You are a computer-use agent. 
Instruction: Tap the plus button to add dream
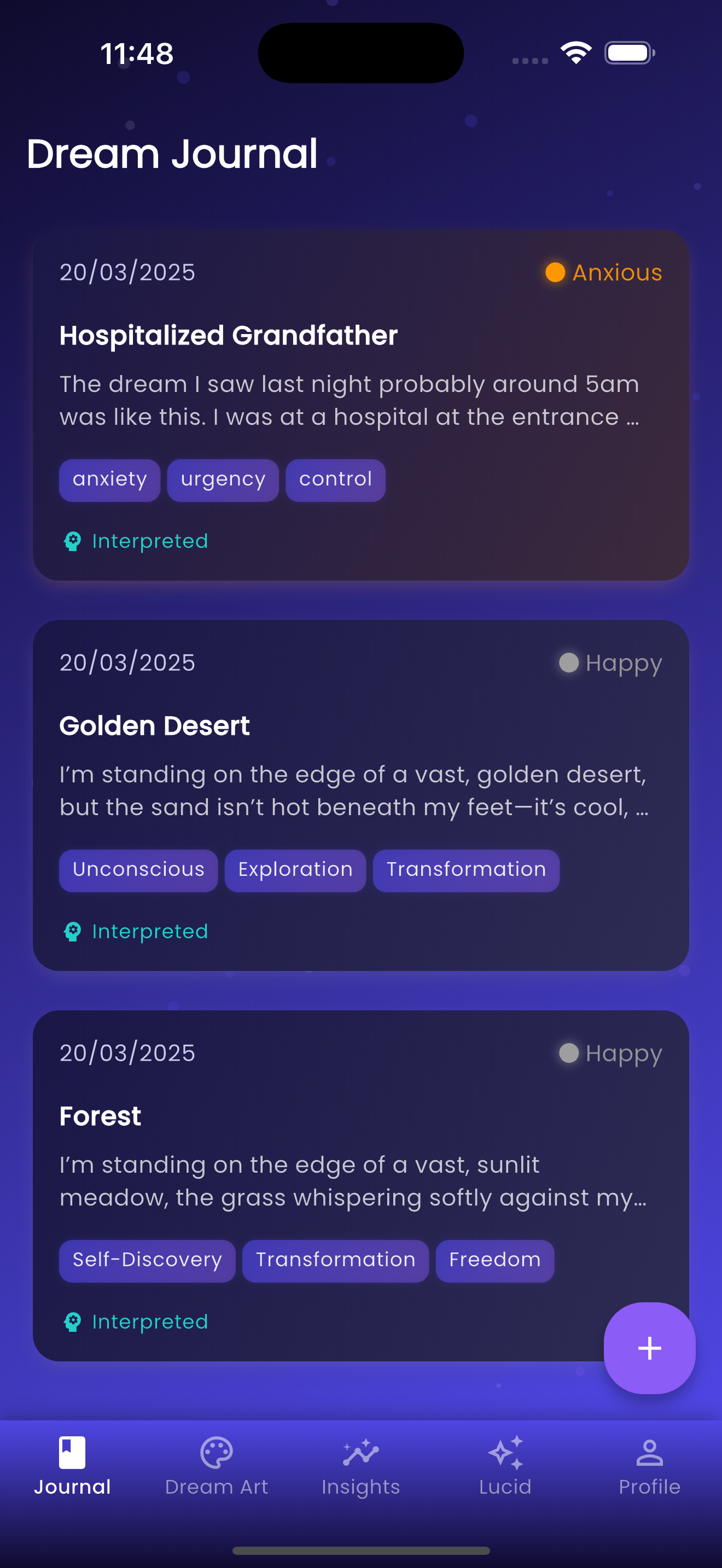click(649, 1348)
